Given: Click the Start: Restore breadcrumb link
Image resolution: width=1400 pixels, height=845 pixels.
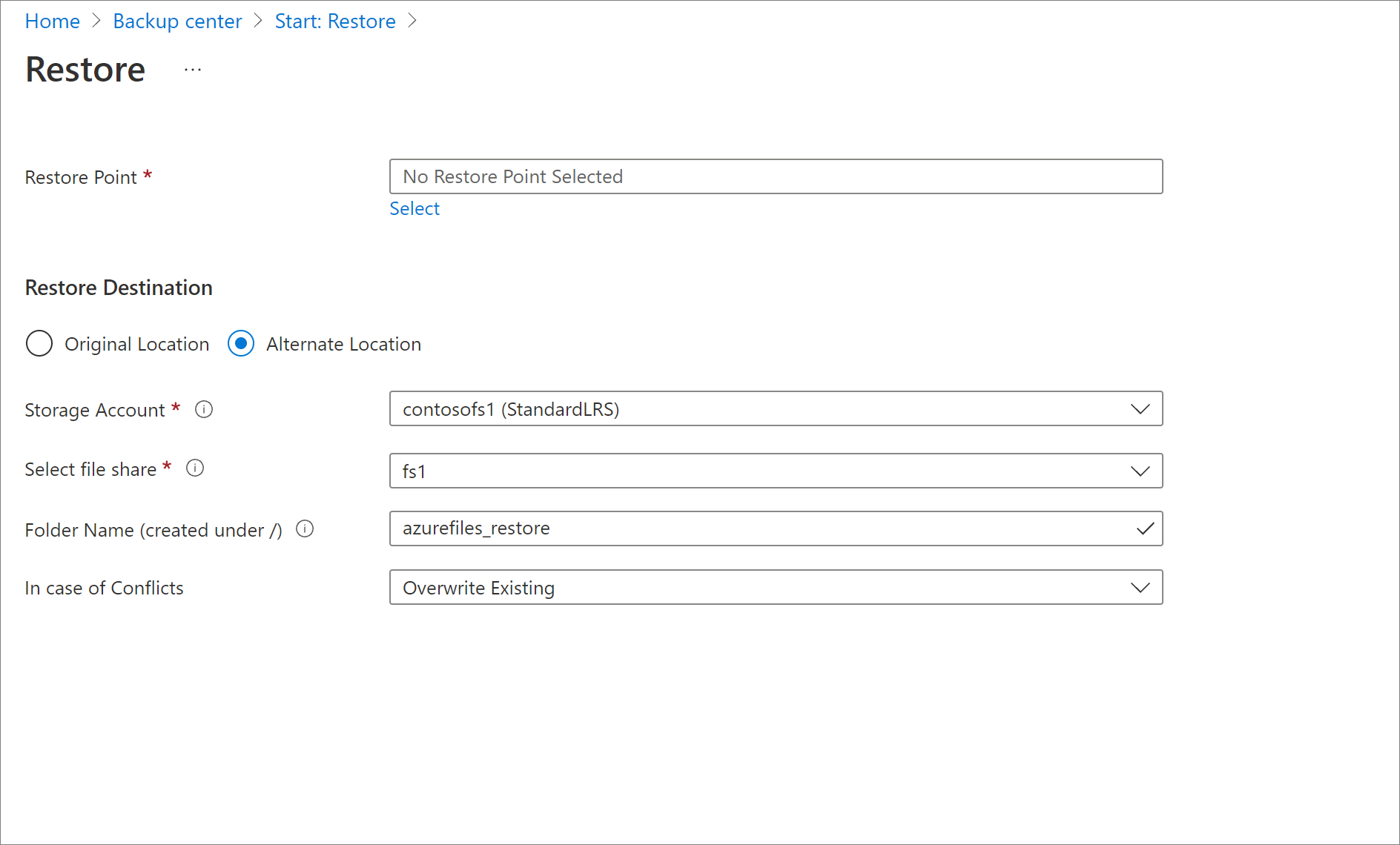Looking at the screenshot, I should (x=335, y=21).
